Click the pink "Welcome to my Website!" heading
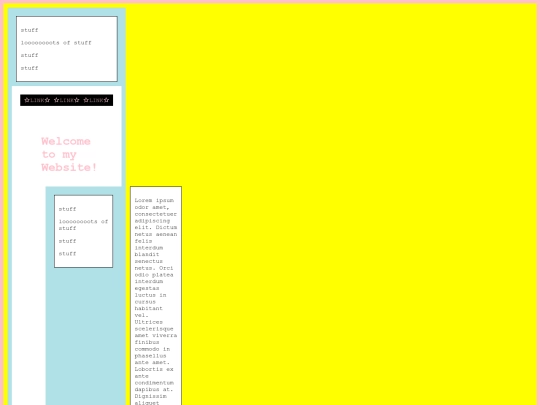 pyautogui.click(x=69, y=154)
